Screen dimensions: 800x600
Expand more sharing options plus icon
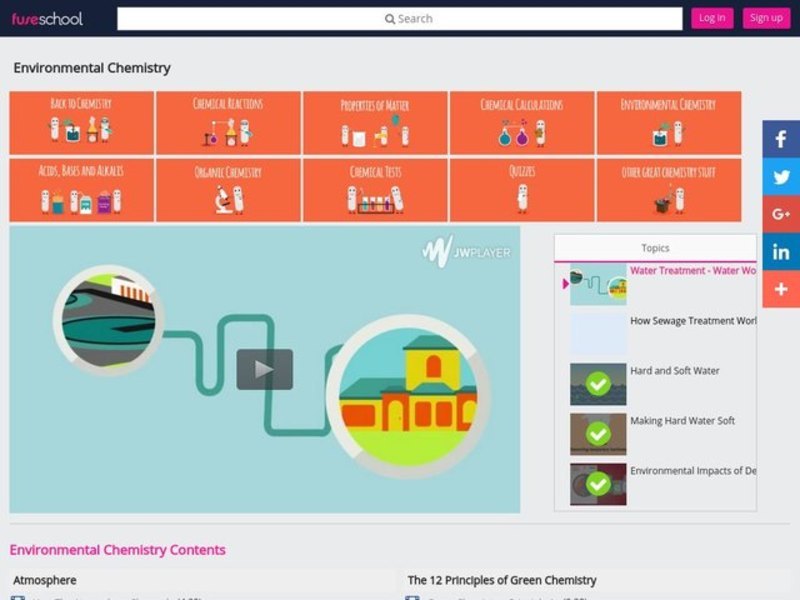tap(781, 289)
